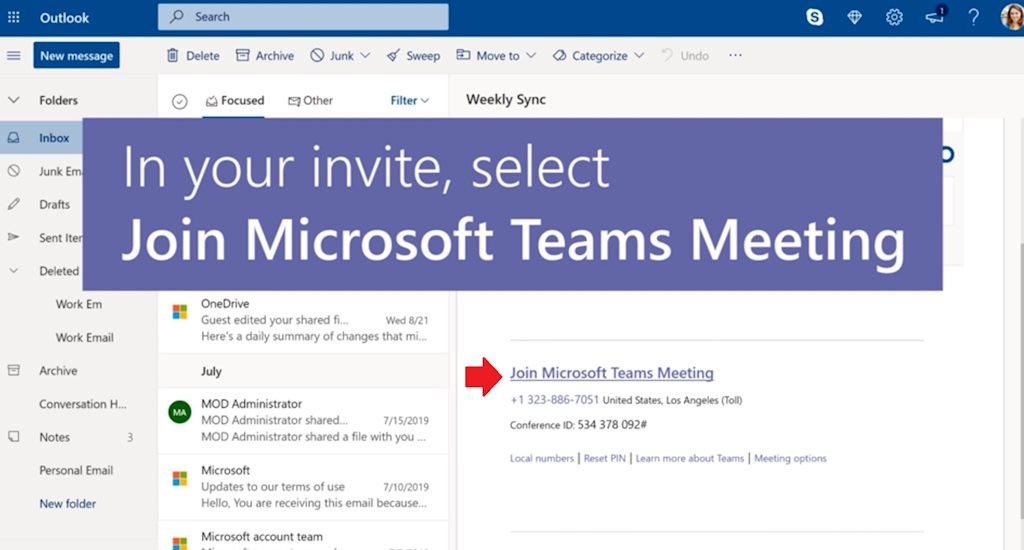Open the Meeting options link
Viewport: 1024px width, 550px height.
[790, 459]
